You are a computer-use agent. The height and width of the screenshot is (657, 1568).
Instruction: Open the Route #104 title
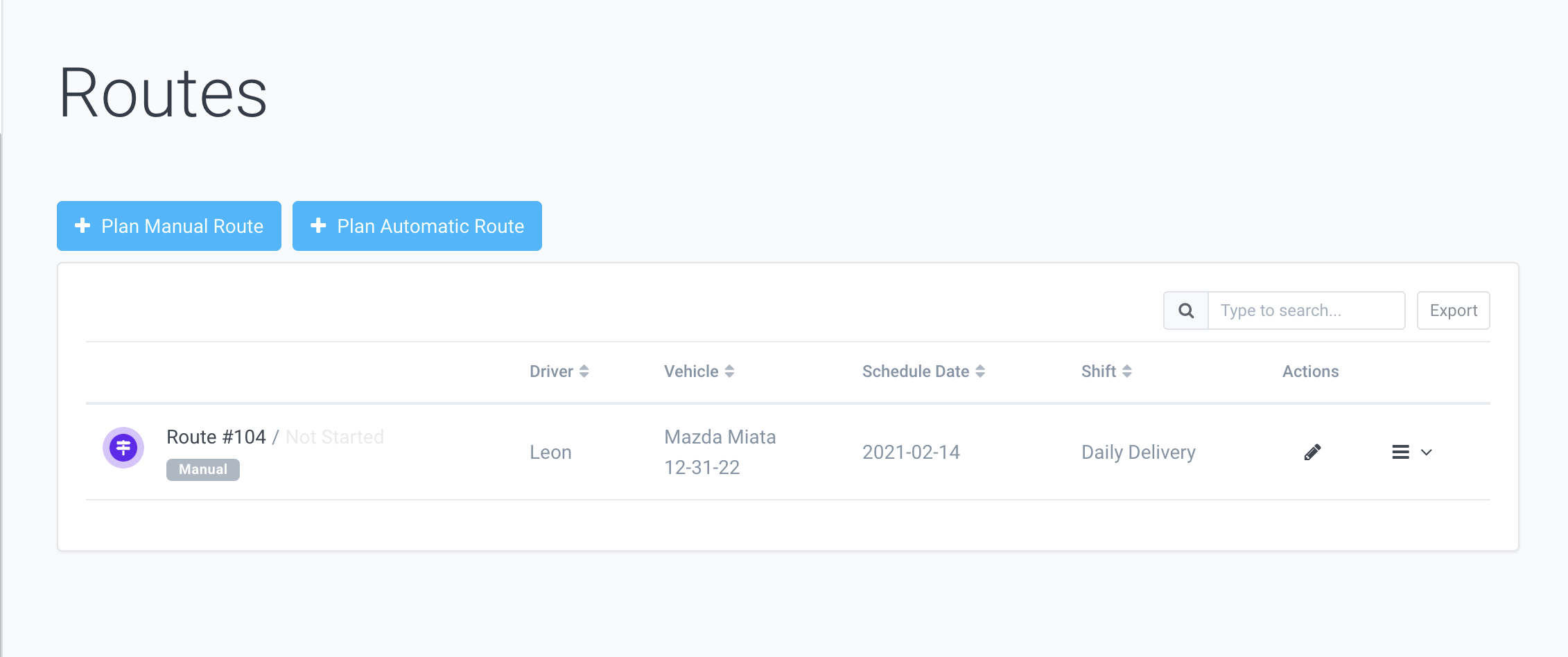click(216, 437)
